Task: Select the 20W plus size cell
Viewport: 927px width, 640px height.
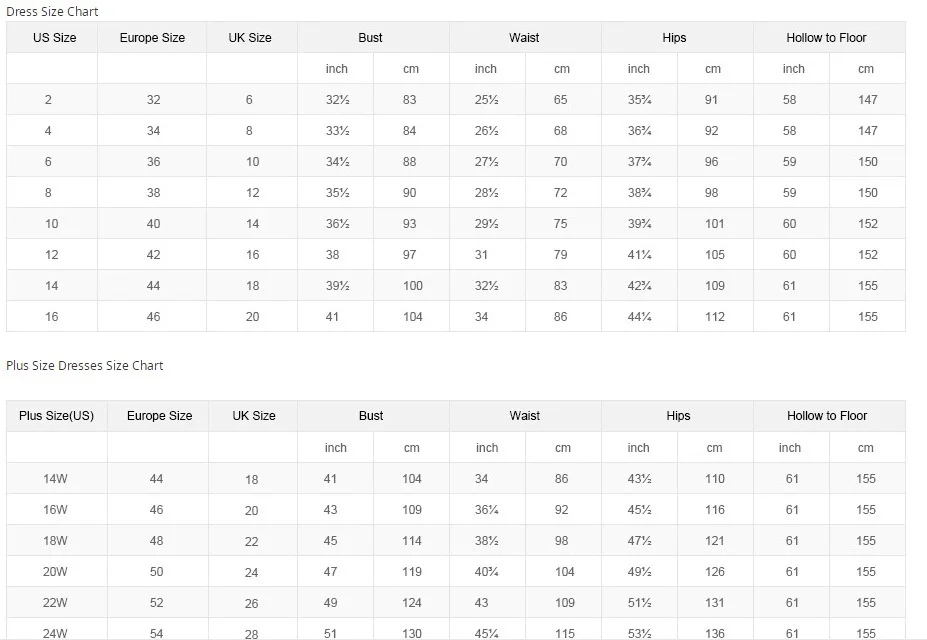Action: [x=55, y=572]
